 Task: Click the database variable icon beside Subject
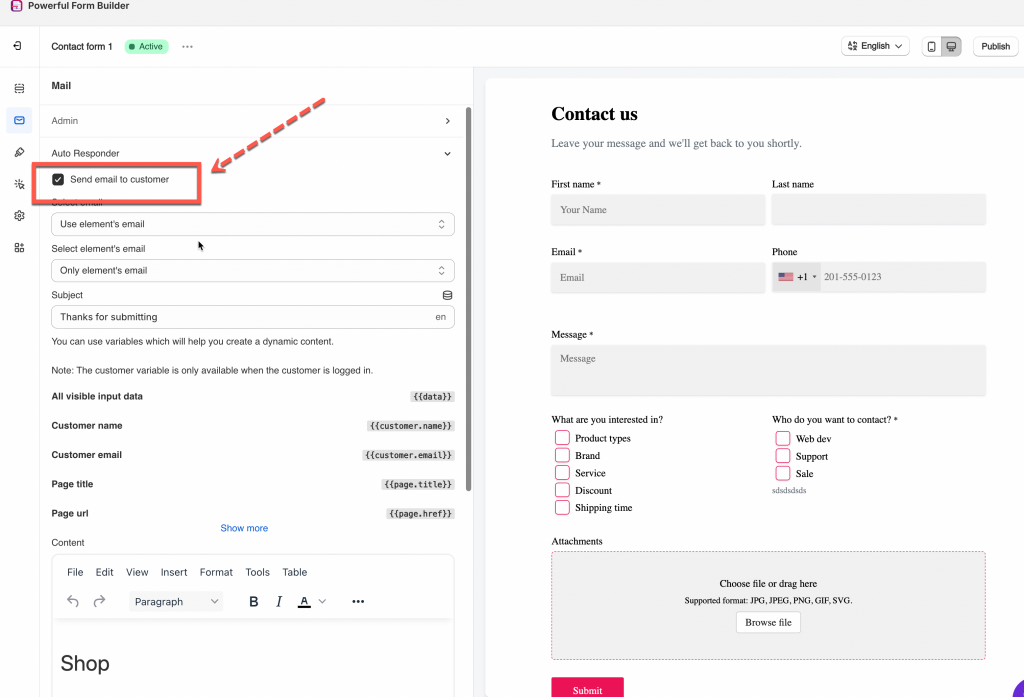pos(447,295)
